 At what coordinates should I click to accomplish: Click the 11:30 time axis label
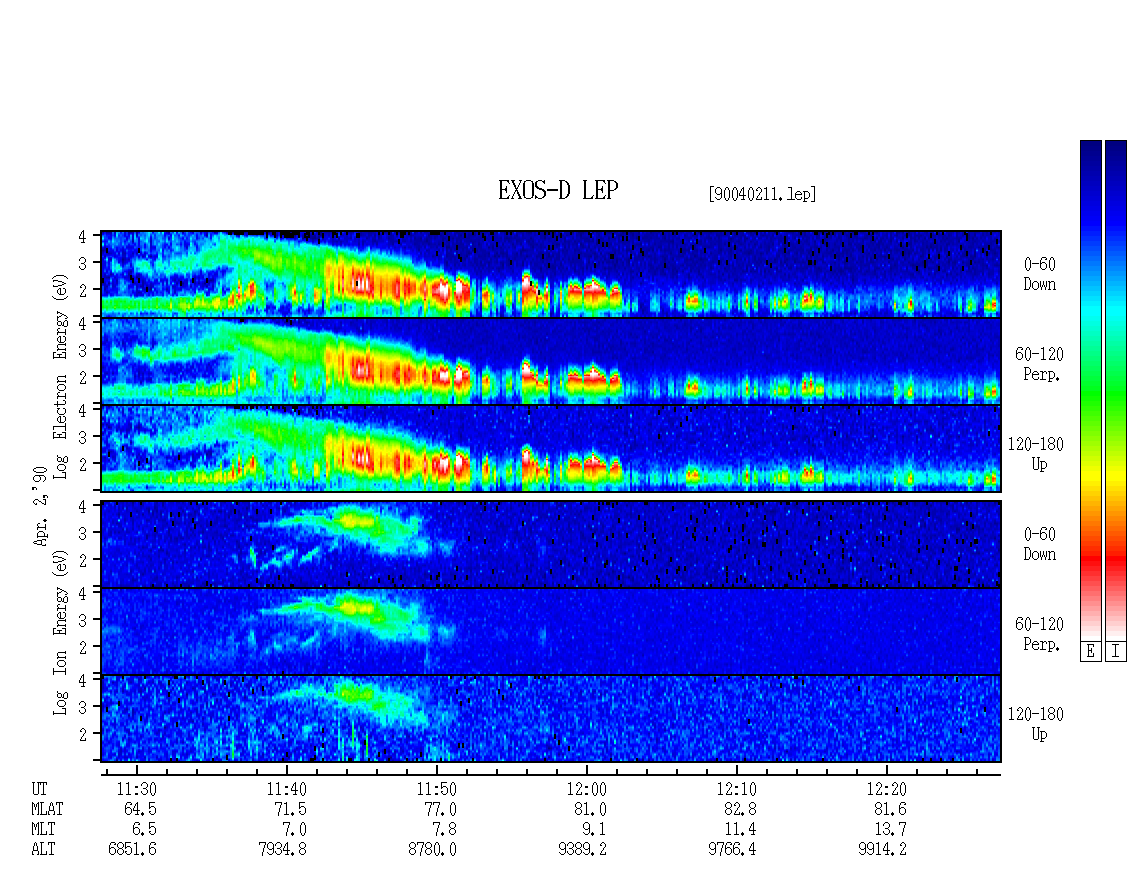pyautogui.click(x=137, y=789)
